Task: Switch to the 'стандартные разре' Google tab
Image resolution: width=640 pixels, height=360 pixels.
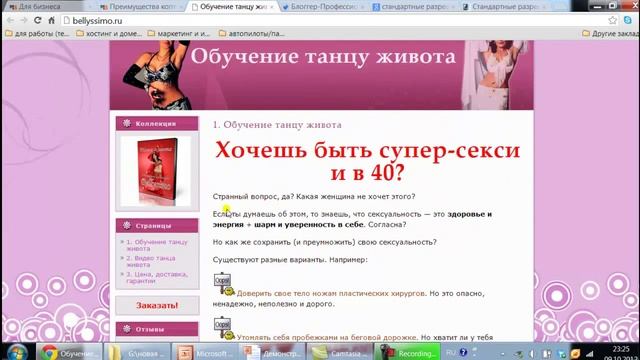Action: (414, 7)
